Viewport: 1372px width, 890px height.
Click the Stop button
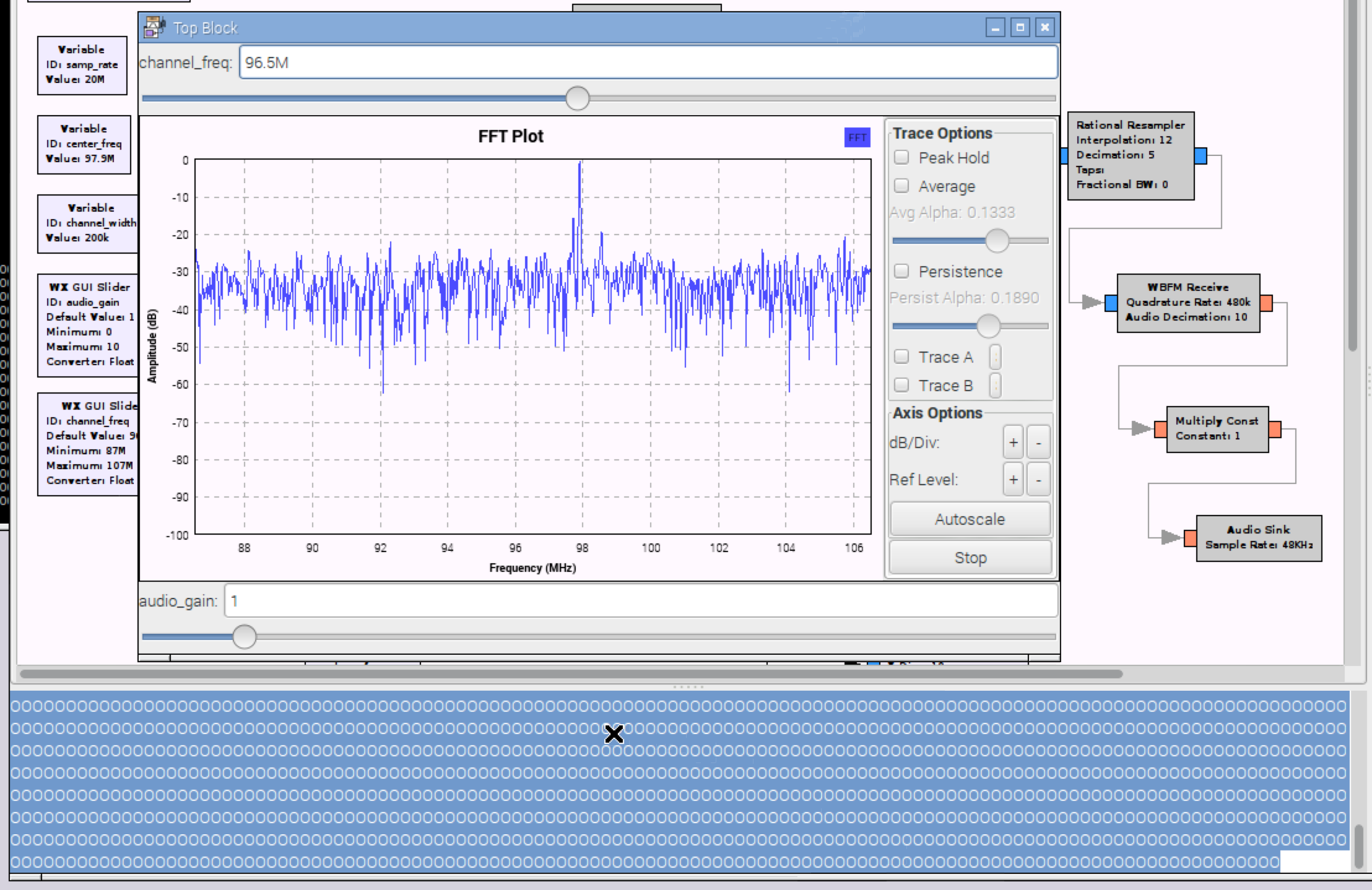pyautogui.click(x=969, y=557)
